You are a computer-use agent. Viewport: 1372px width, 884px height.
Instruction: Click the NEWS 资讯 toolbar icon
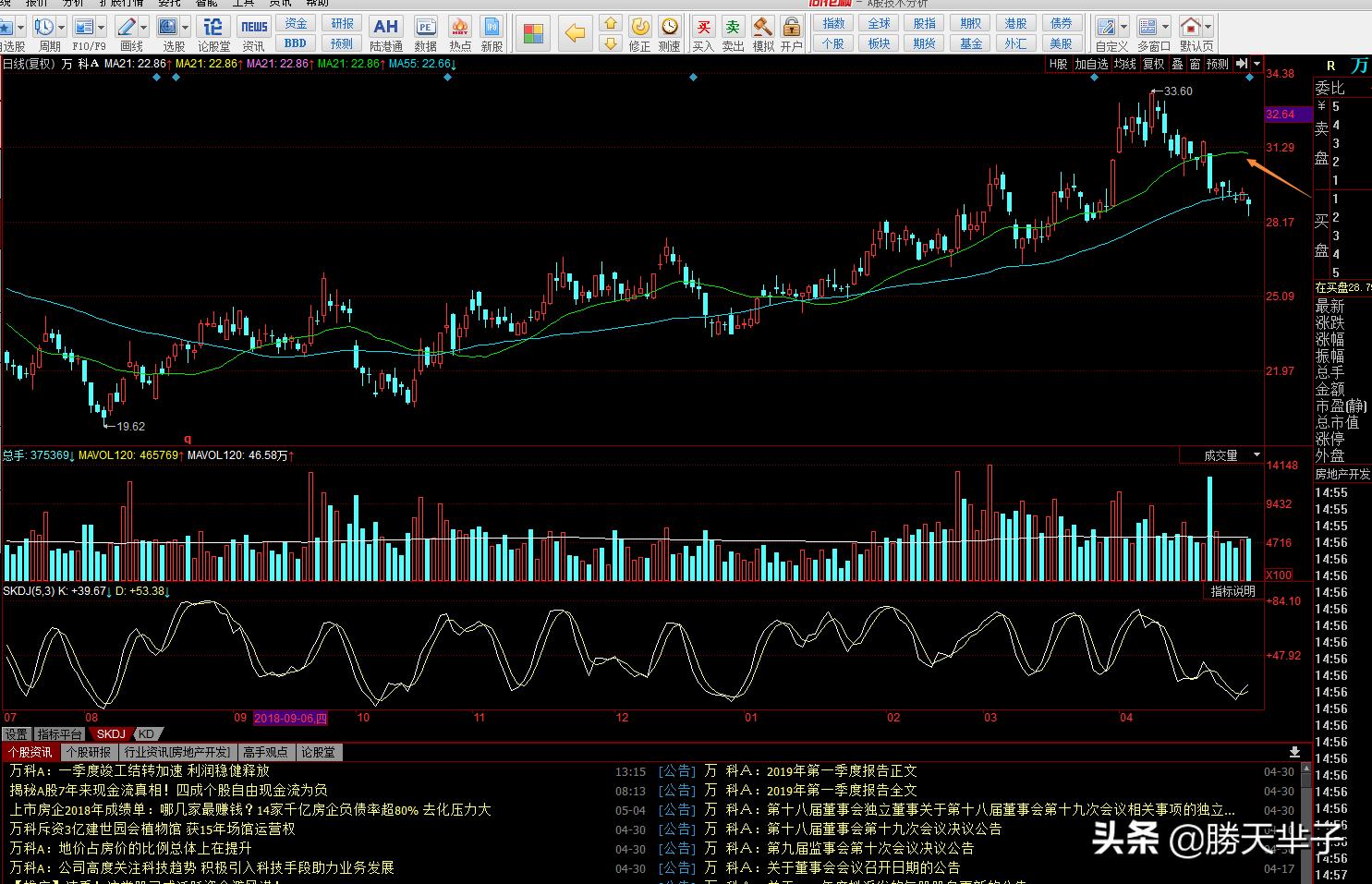(x=253, y=28)
